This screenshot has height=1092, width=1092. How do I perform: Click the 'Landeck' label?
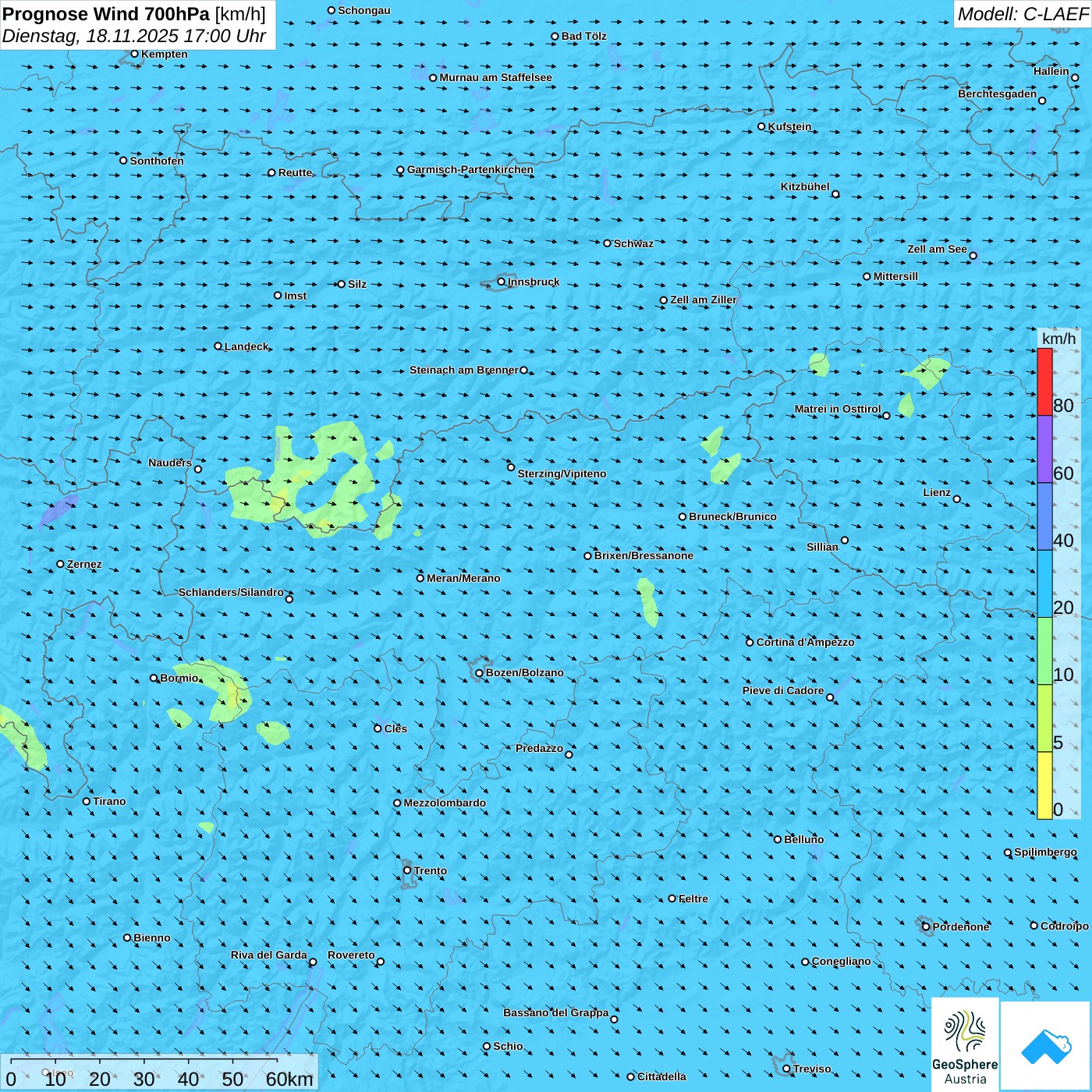tap(246, 346)
